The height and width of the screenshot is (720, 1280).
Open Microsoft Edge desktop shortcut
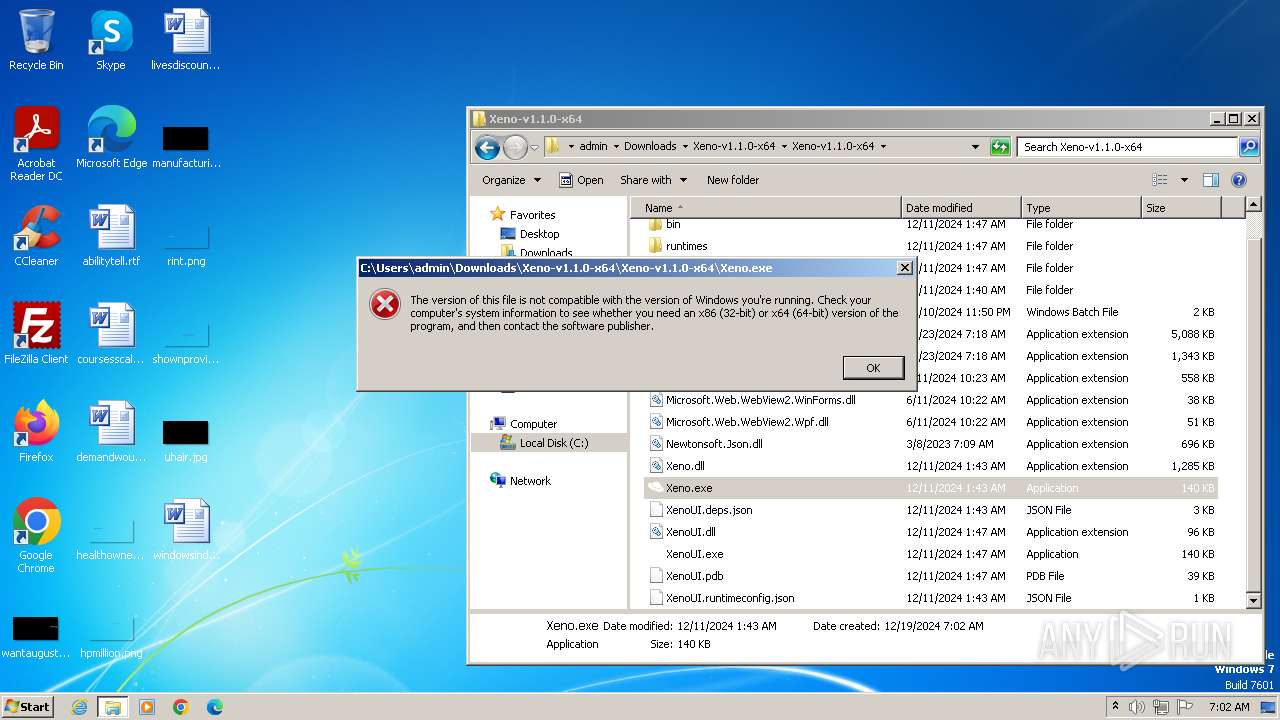coord(111,138)
